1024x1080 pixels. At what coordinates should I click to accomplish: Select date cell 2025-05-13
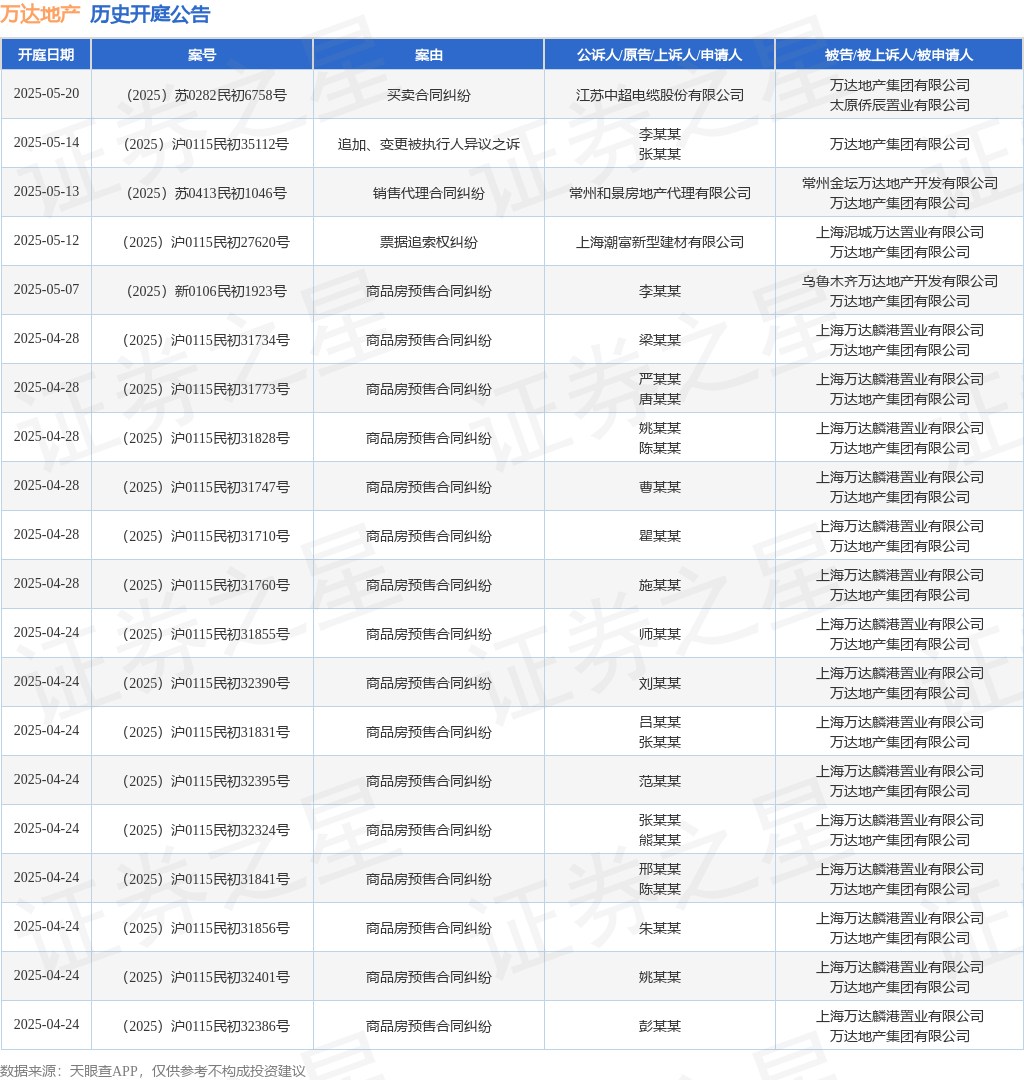pyautogui.click(x=46, y=191)
